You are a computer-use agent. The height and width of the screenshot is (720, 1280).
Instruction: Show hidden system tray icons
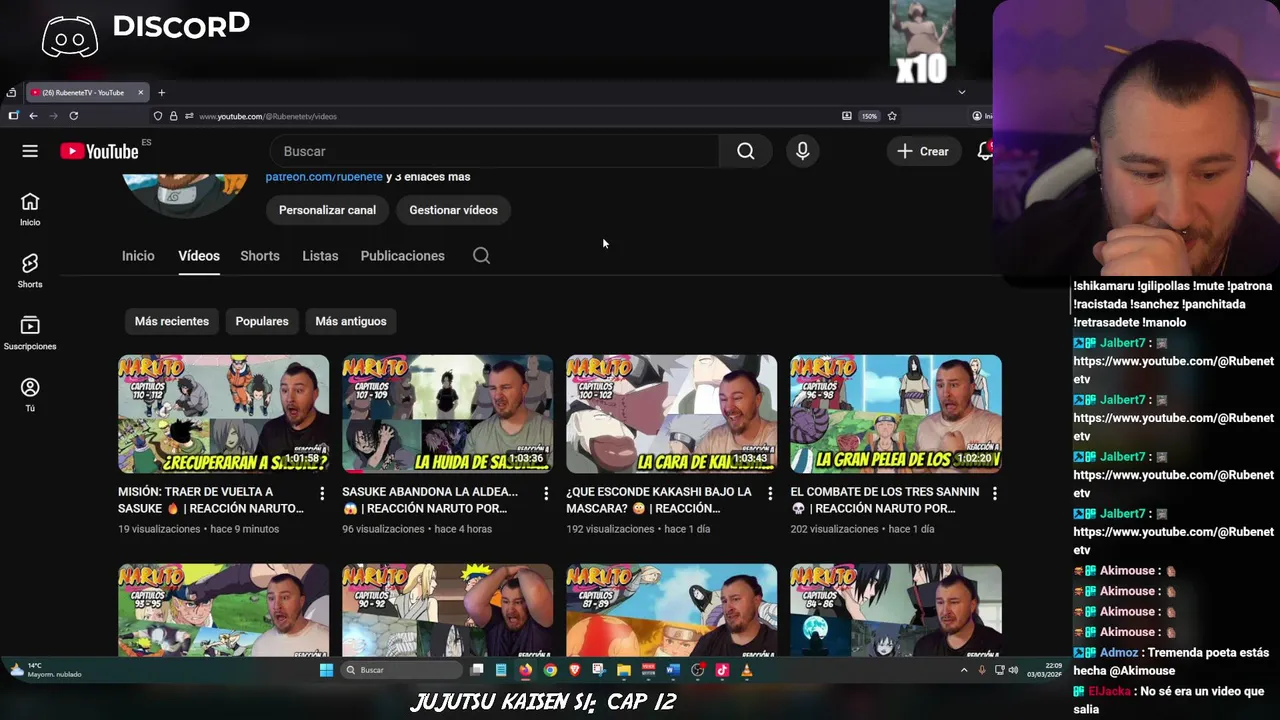coord(964,670)
